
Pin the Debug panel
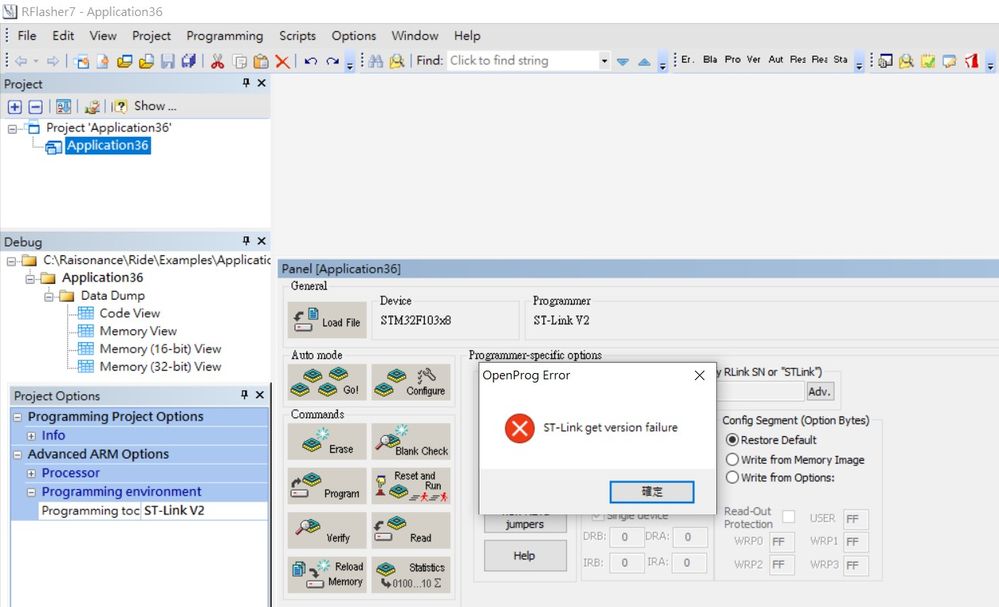point(246,241)
